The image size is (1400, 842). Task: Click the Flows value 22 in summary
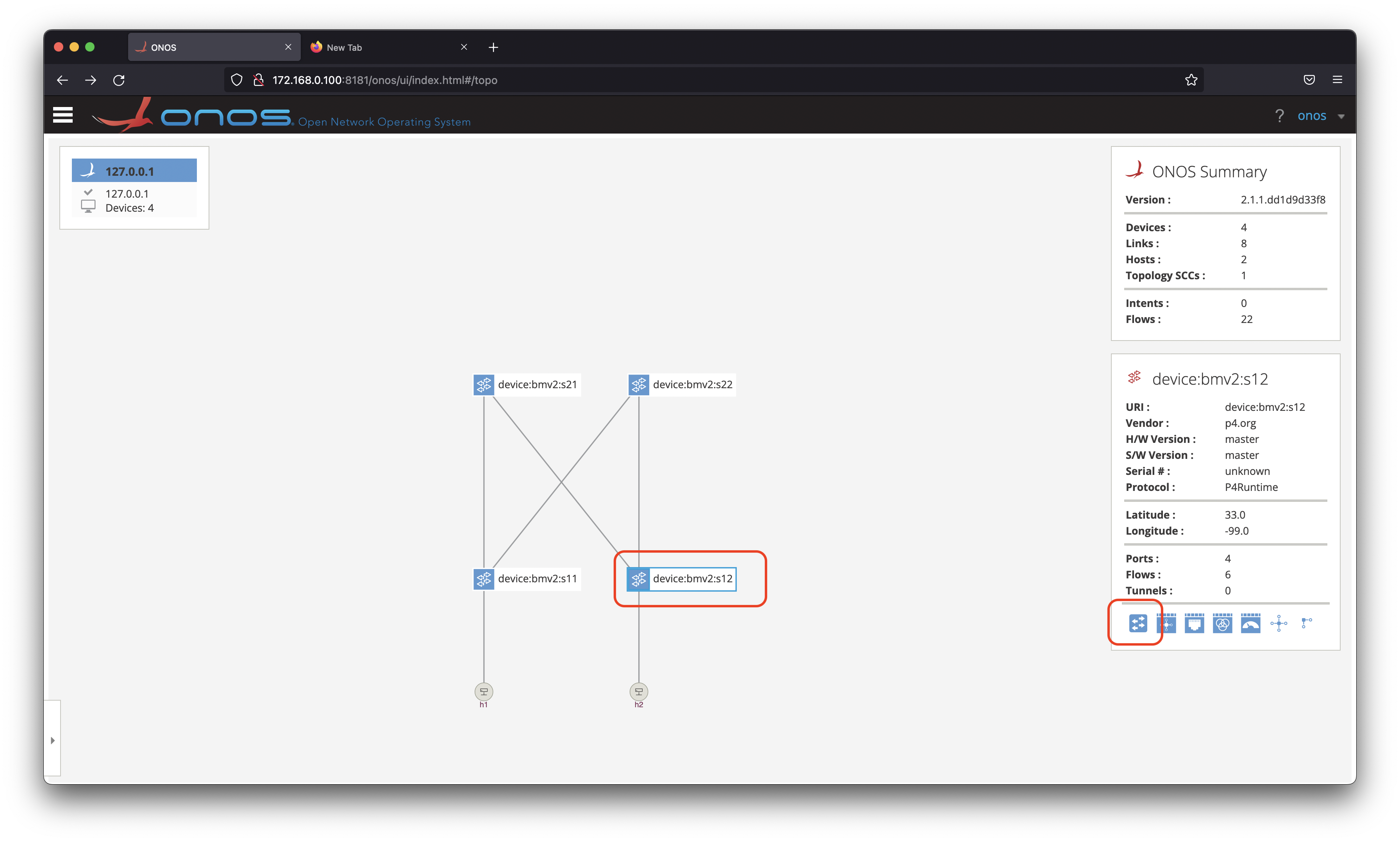click(x=1246, y=319)
